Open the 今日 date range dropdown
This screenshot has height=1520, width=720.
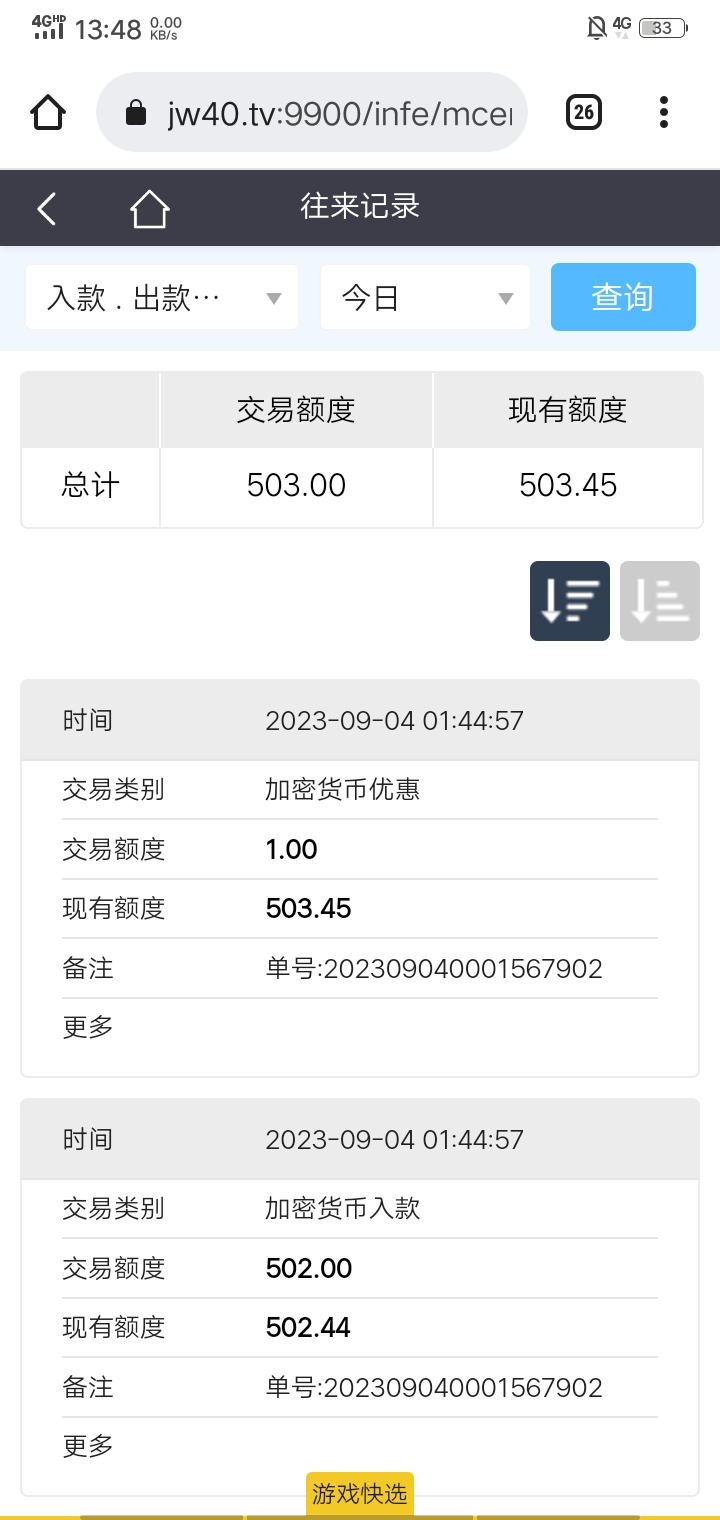tap(425, 297)
